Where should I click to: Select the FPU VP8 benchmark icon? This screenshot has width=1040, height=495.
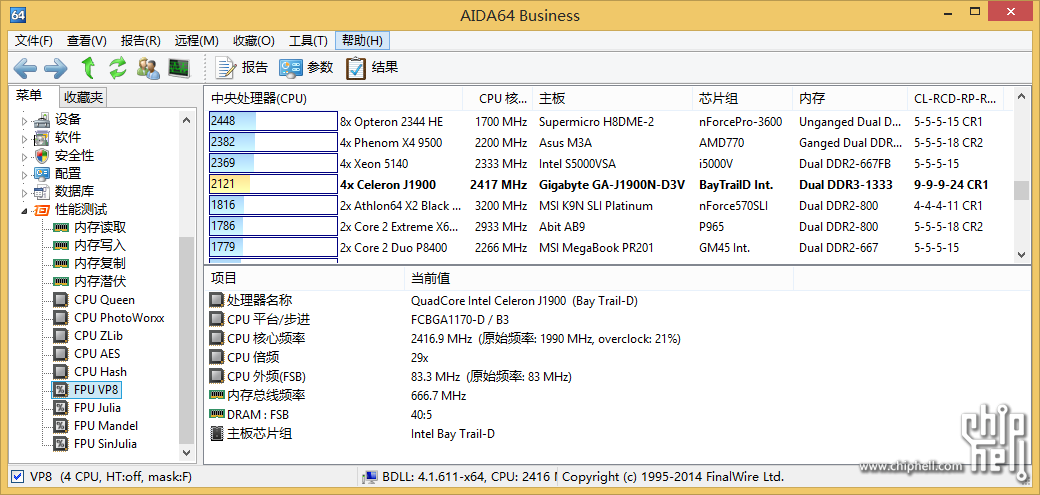pos(60,389)
